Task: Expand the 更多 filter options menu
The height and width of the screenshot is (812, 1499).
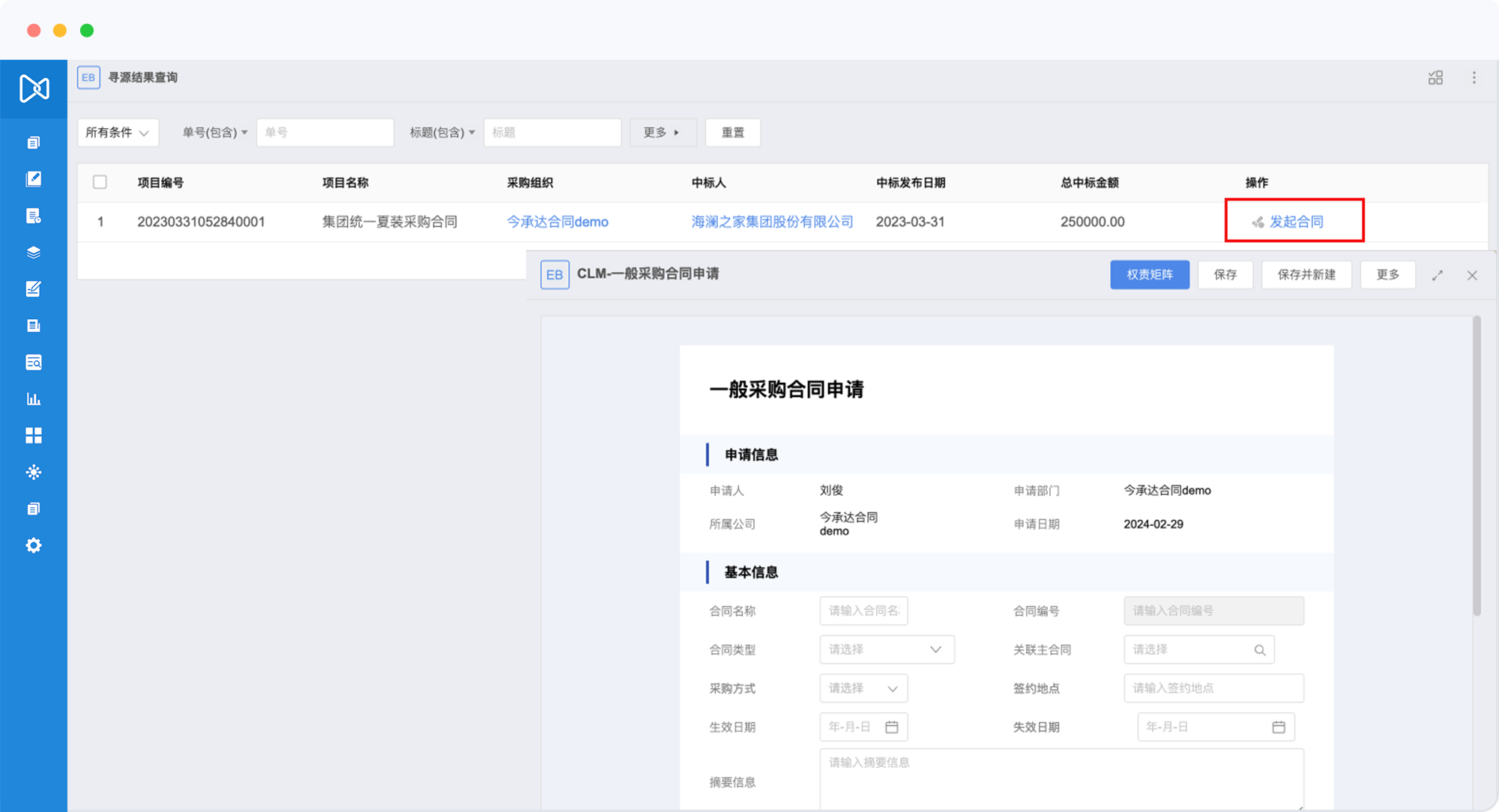Action: point(662,133)
